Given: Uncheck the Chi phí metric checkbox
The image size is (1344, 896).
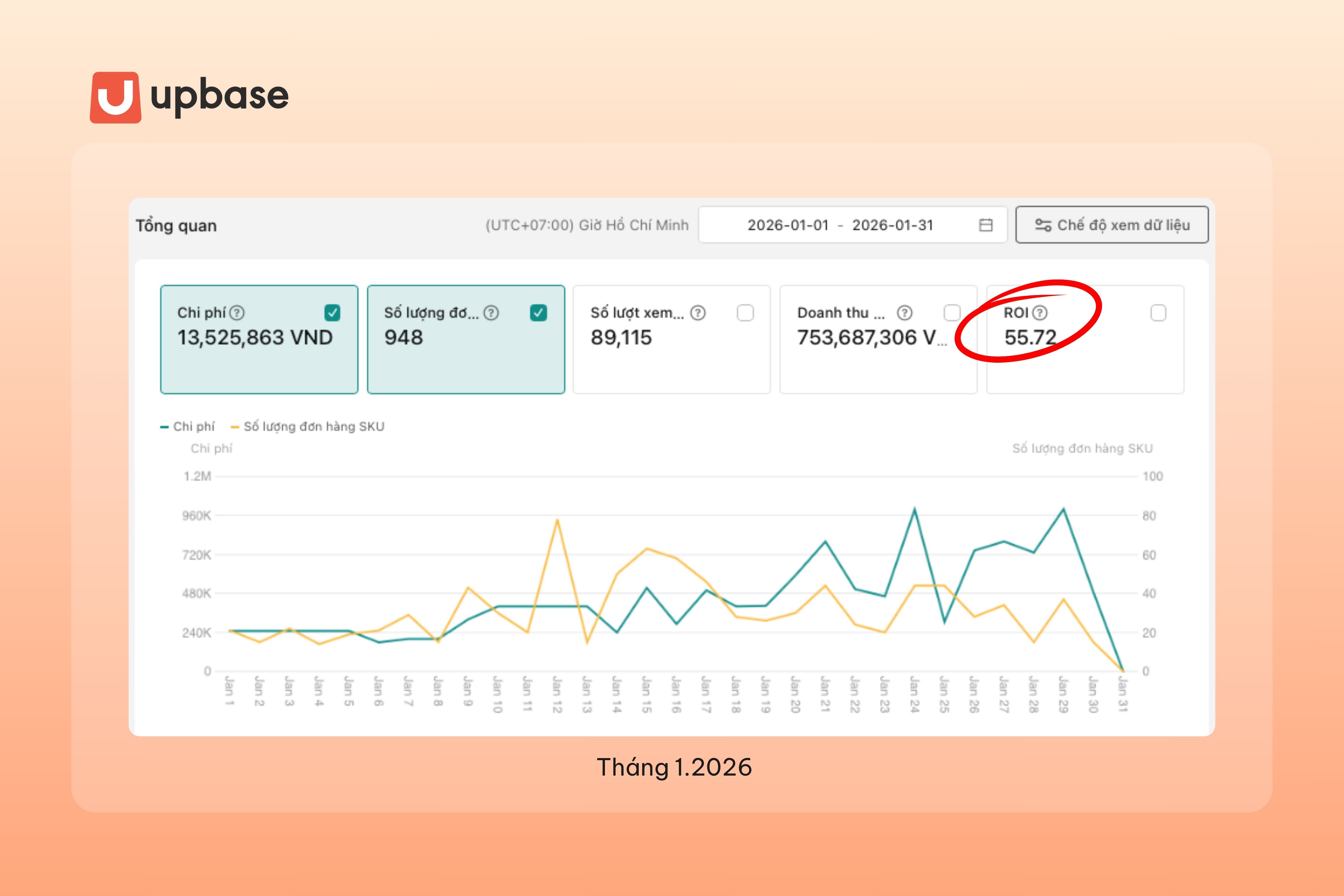Looking at the screenshot, I should [333, 313].
